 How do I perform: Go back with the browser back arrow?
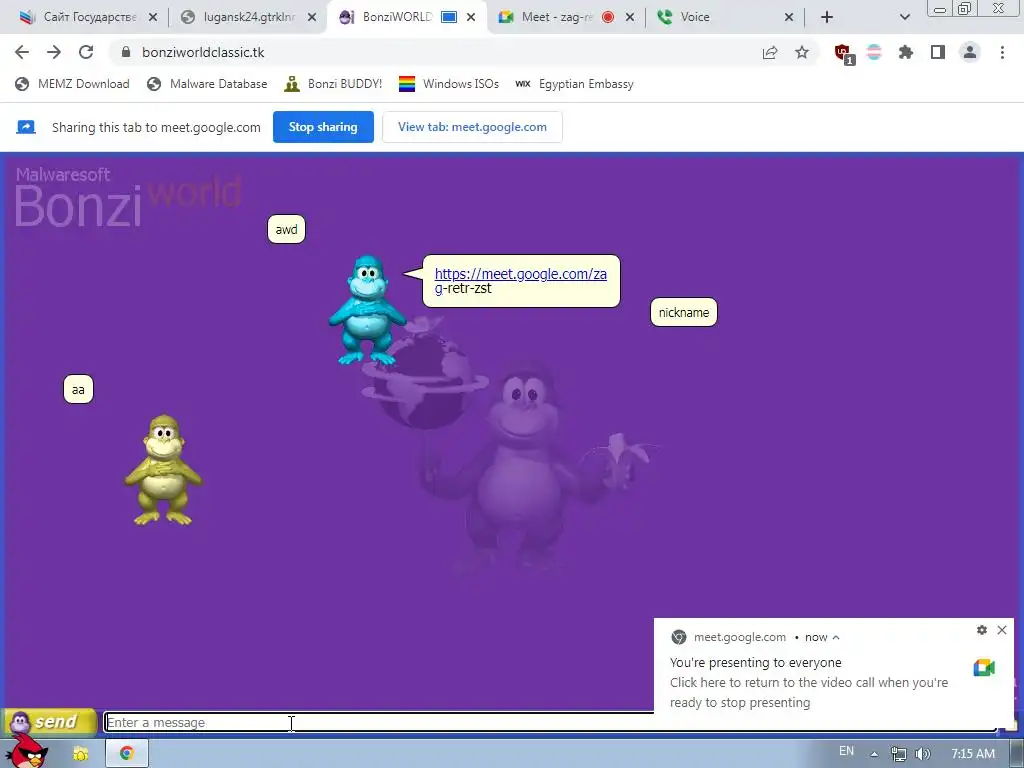(22, 52)
